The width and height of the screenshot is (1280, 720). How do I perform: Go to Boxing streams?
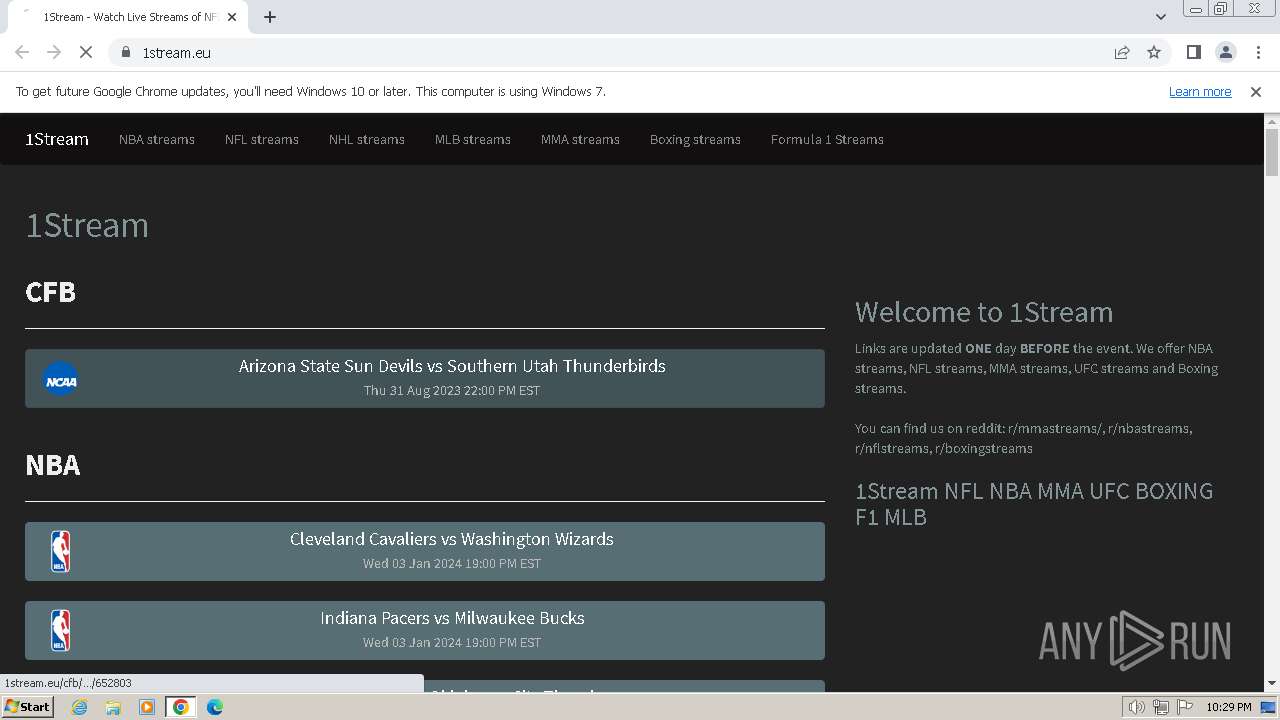coord(695,139)
